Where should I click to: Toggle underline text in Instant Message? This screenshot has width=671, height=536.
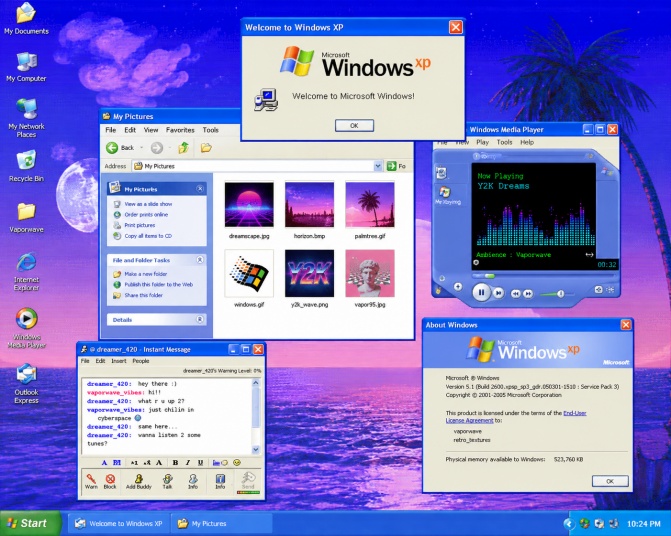pyautogui.click(x=200, y=462)
